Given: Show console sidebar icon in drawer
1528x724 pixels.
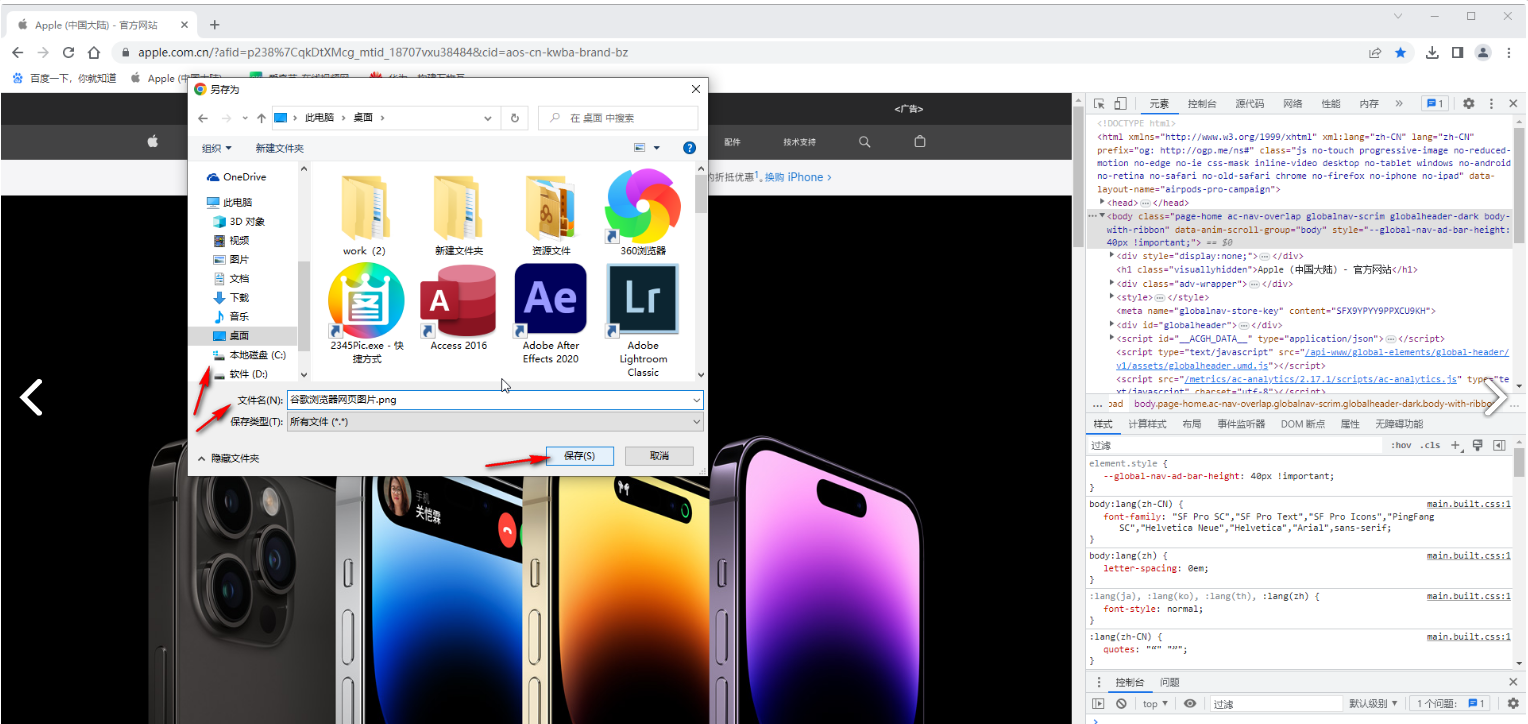Looking at the screenshot, I should [1099, 704].
